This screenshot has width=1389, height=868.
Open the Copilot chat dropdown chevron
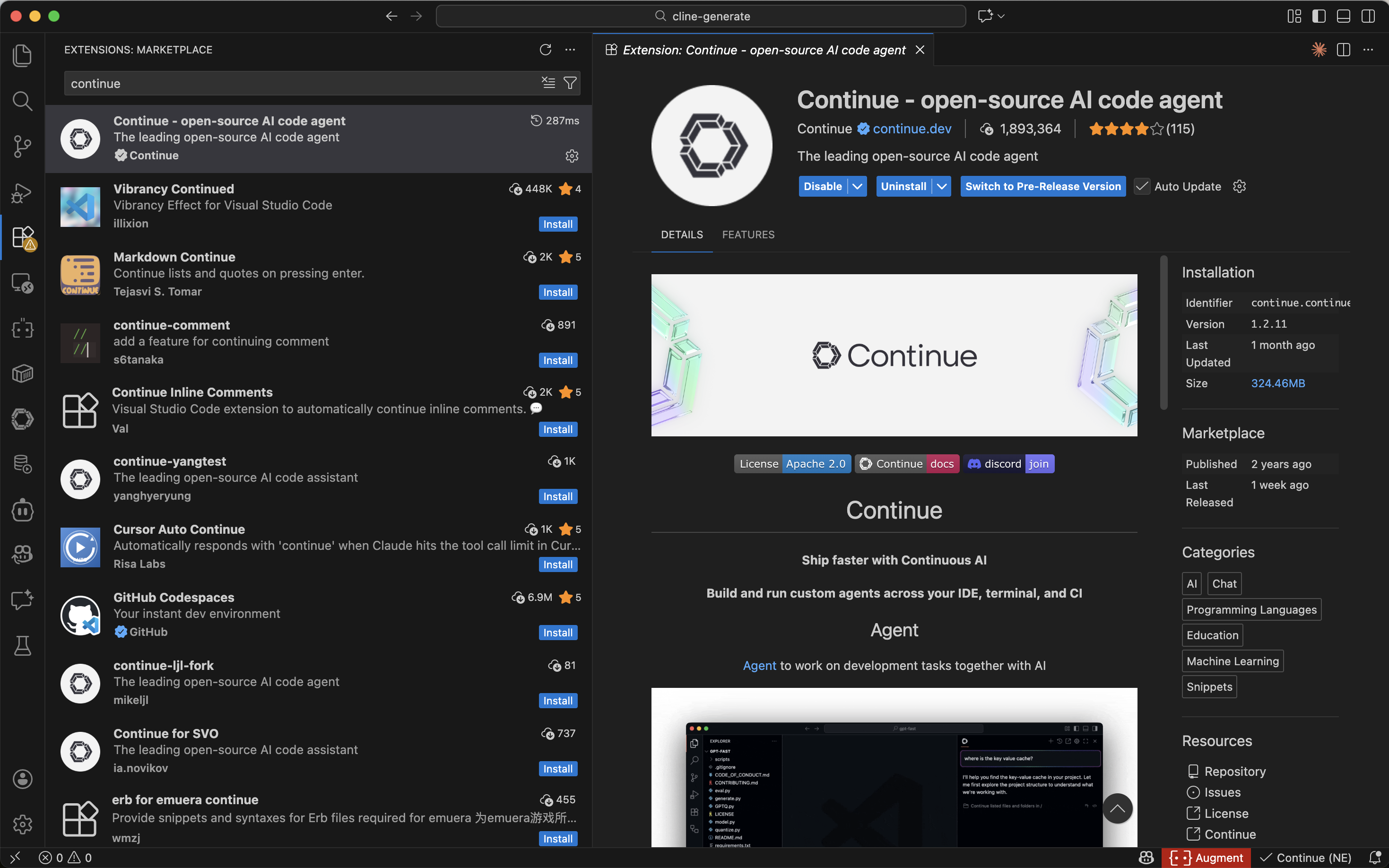[1002, 16]
